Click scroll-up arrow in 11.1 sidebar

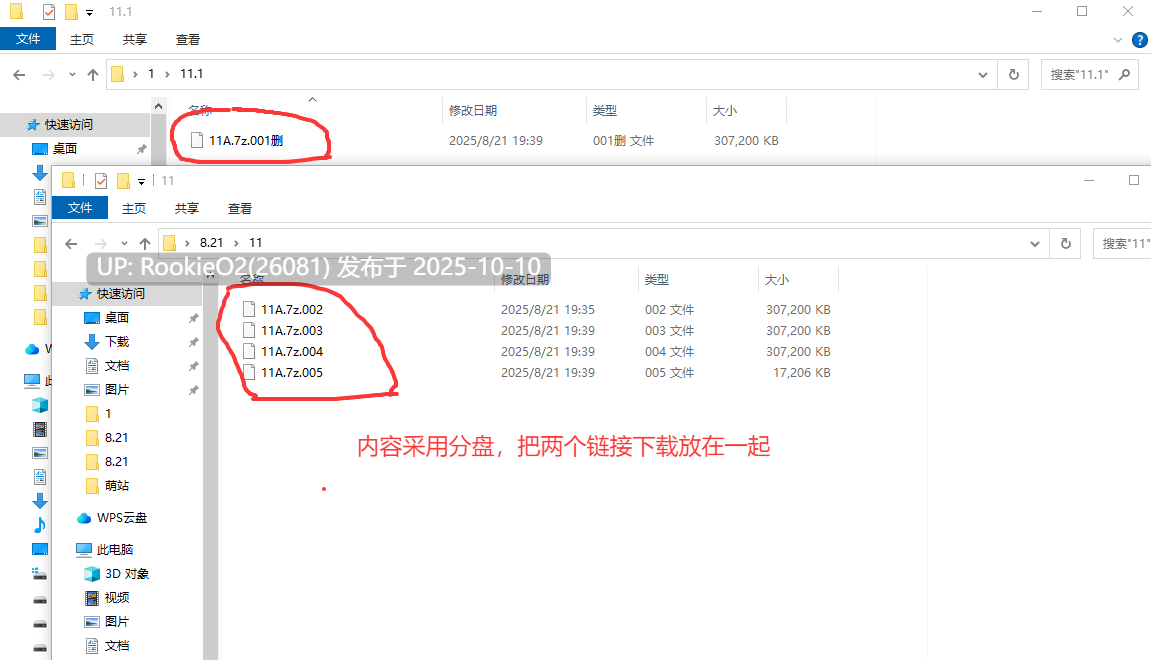coord(159,106)
